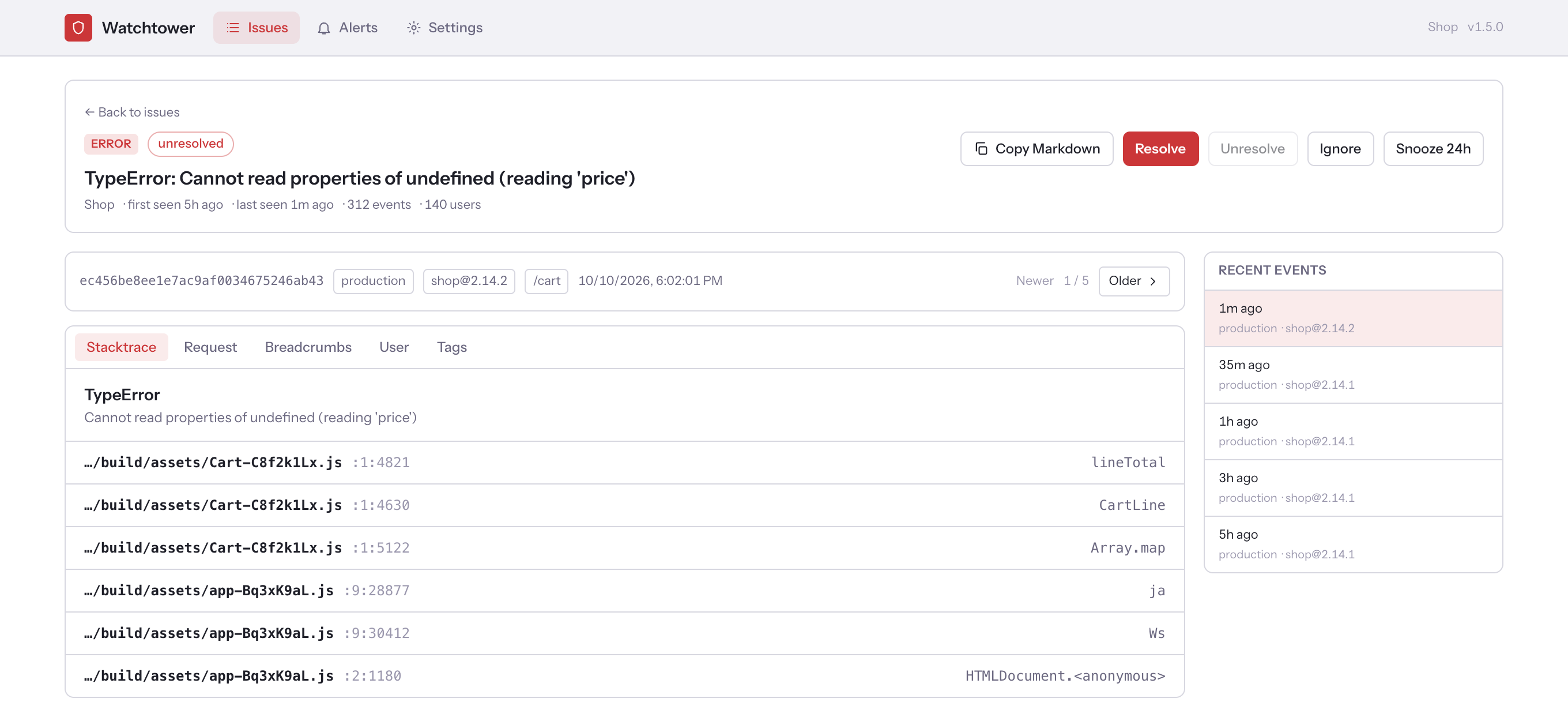The image size is (1568, 721).
Task: Click the lineTotal stack frame row
Action: (624, 463)
